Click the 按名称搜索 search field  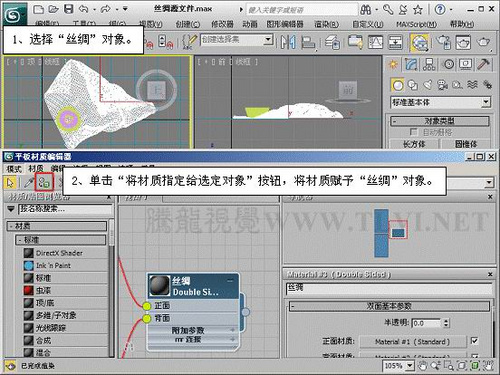tap(65, 209)
